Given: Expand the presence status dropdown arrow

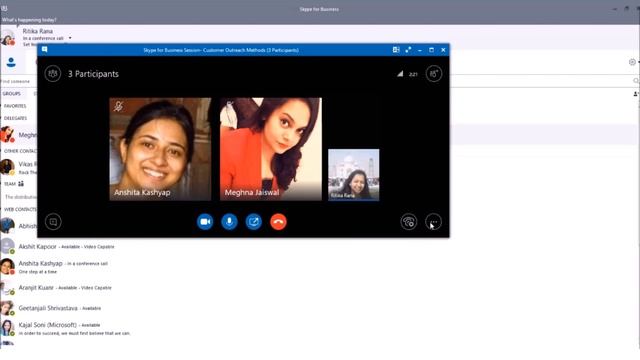Looking at the screenshot, I should click(x=70, y=38).
